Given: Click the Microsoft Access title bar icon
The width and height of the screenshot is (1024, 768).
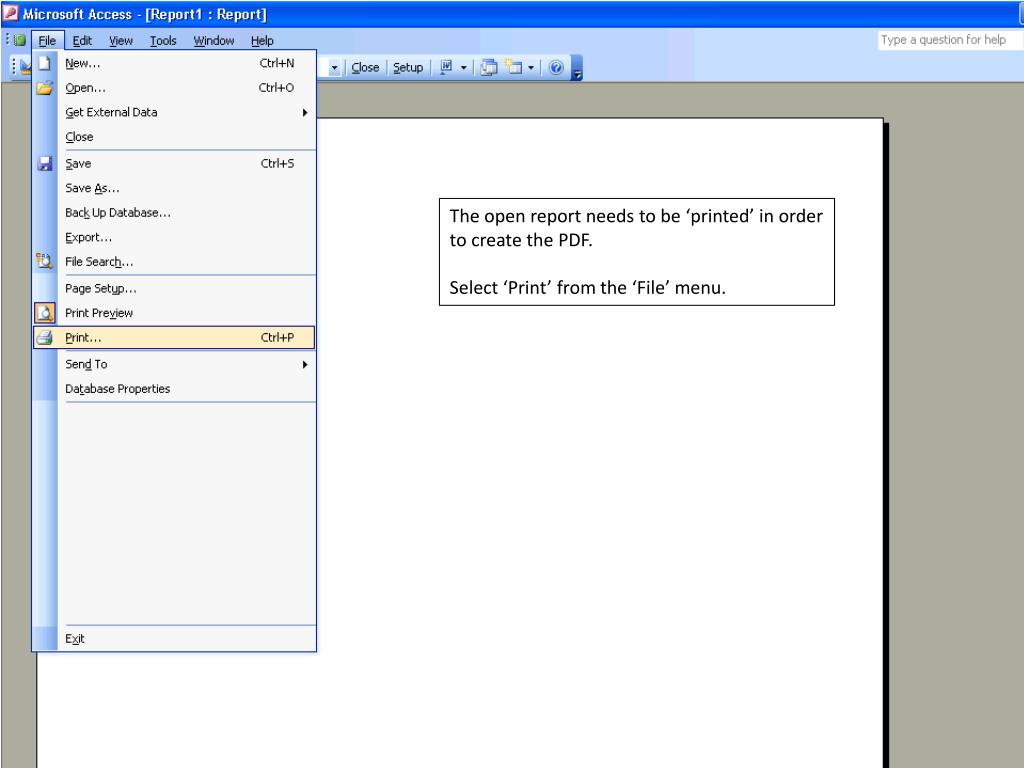Looking at the screenshot, I should 10,13.
